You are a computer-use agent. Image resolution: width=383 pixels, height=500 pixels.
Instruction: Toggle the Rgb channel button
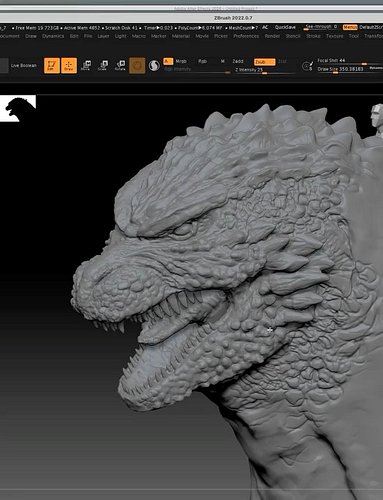coord(202,61)
